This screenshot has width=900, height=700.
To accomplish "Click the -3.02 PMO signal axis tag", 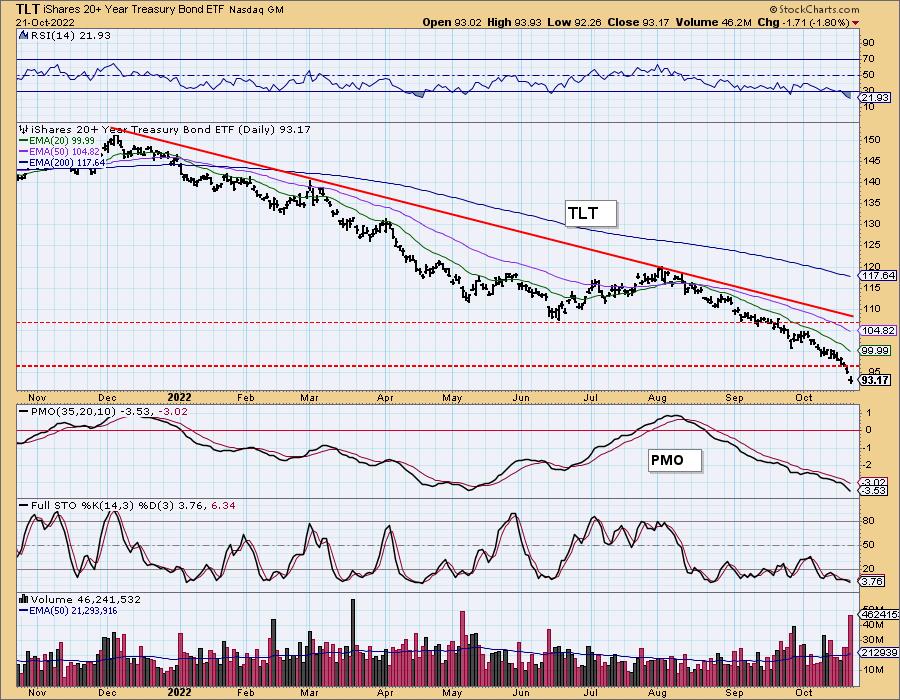I will [x=872, y=483].
